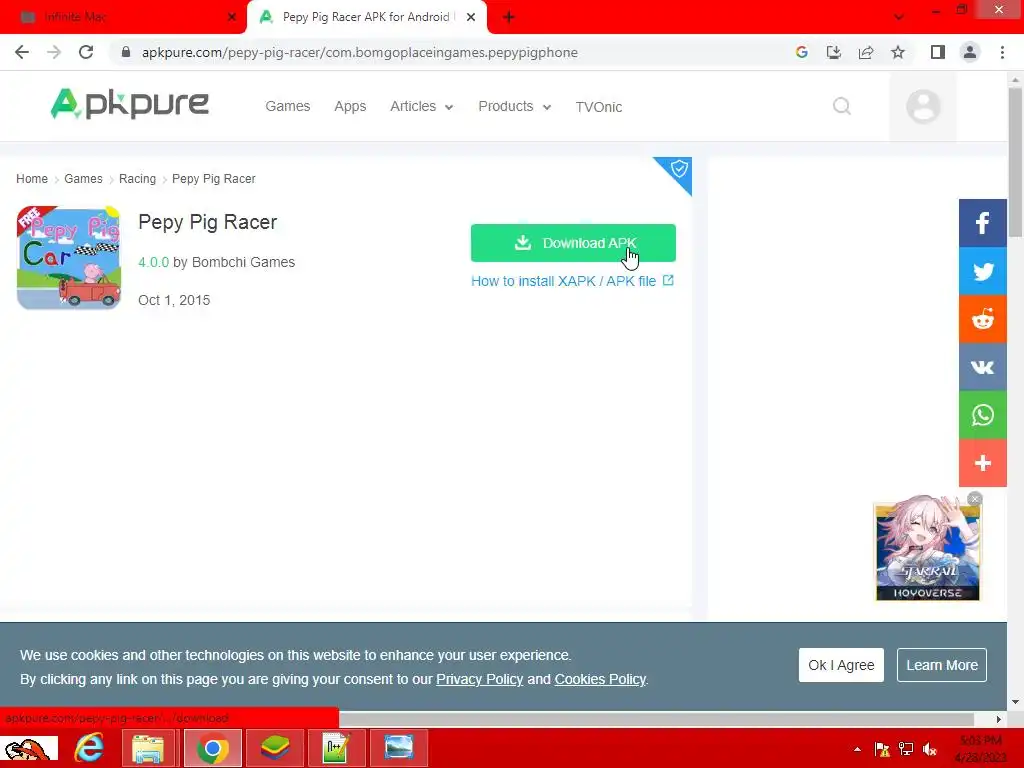Image resolution: width=1024 pixels, height=768 pixels.
Task: Click the muted volume tray icon
Action: pos(930,749)
